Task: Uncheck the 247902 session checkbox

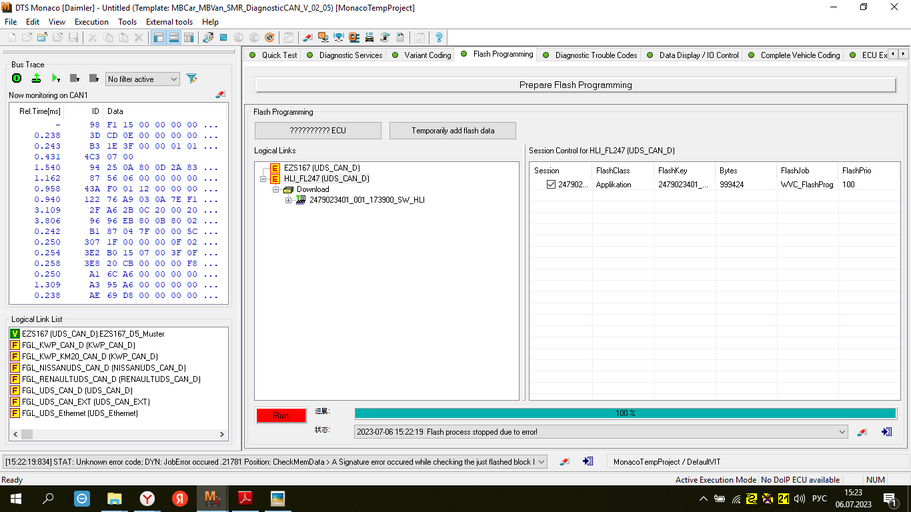Action: [551, 184]
